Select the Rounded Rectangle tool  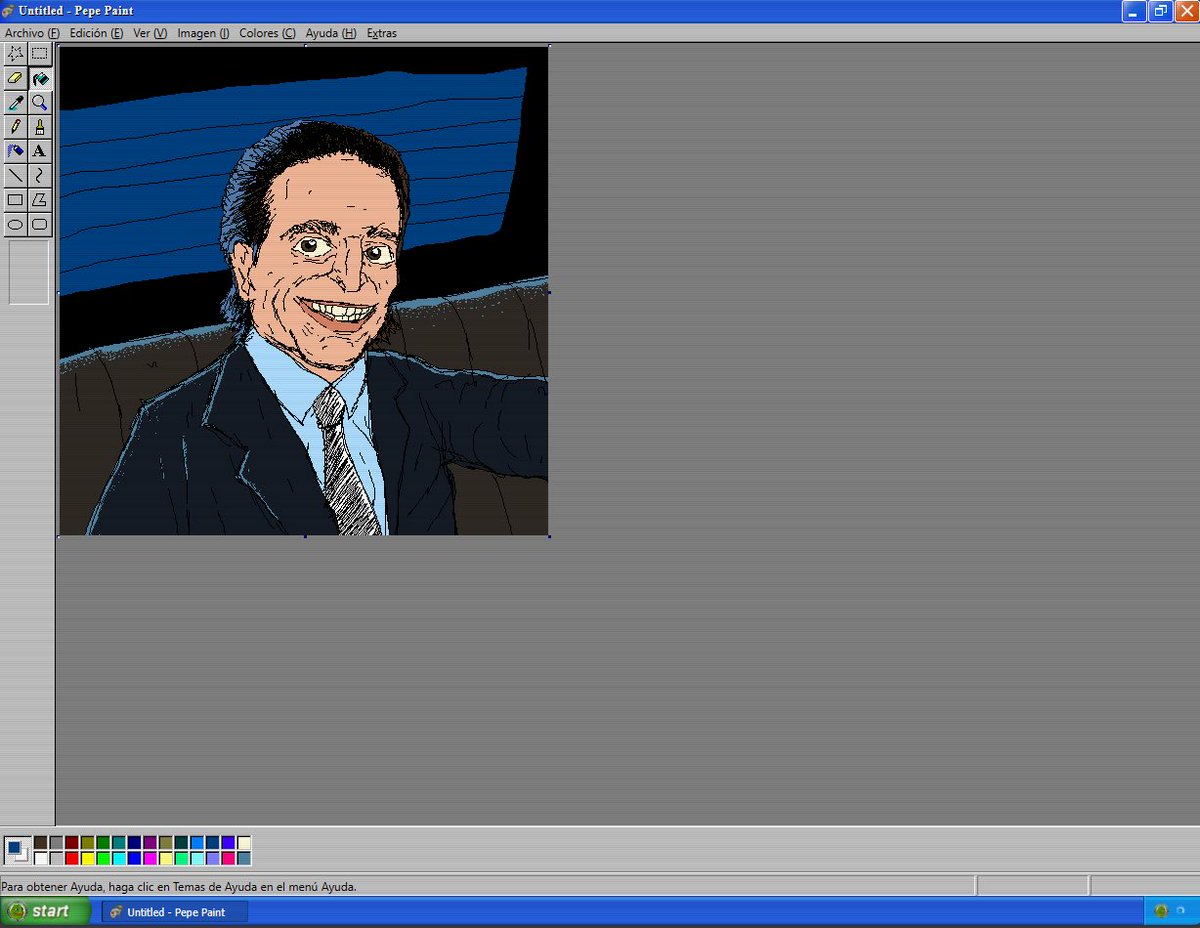click(x=39, y=224)
